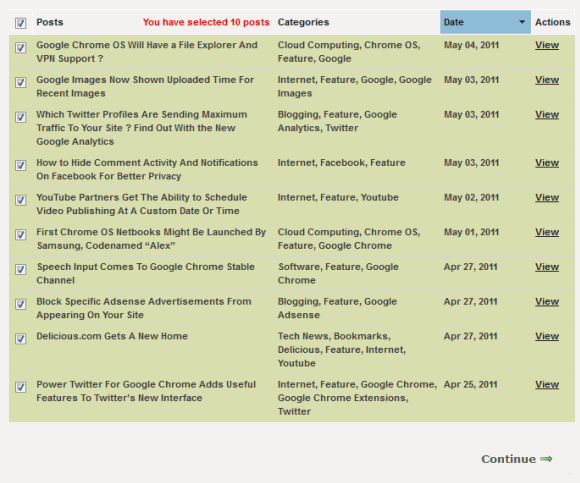Click categories 'Internet, Feature, Google, Google Images'
580x483 pixels.
pos(355,87)
